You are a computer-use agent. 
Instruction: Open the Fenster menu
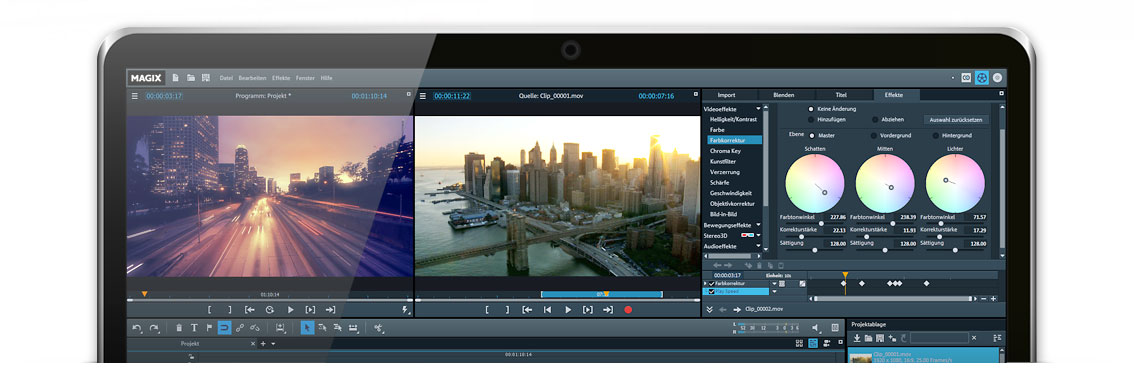pyautogui.click(x=305, y=77)
